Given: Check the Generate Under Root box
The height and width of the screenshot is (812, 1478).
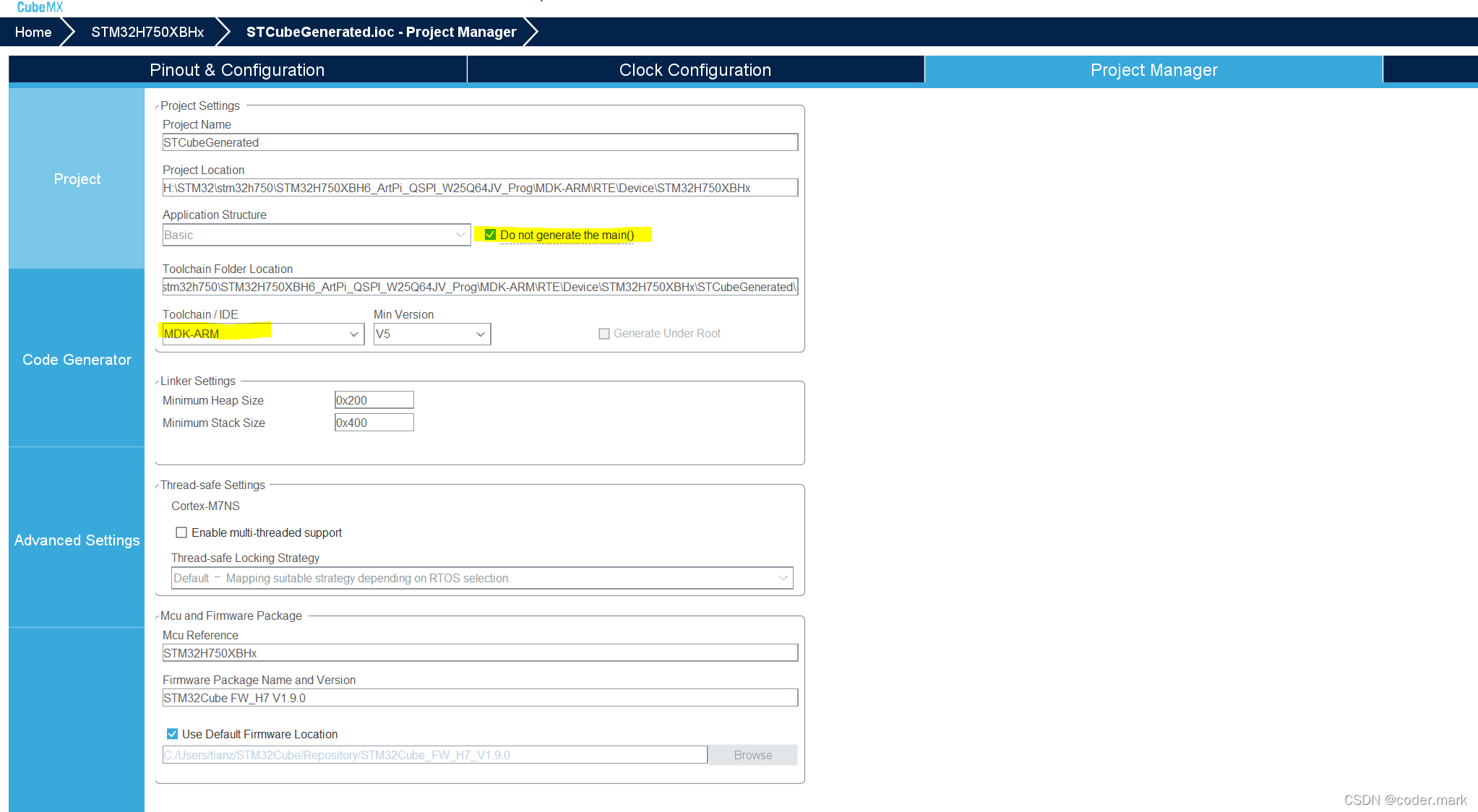Looking at the screenshot, I should (x=604, y=334).
